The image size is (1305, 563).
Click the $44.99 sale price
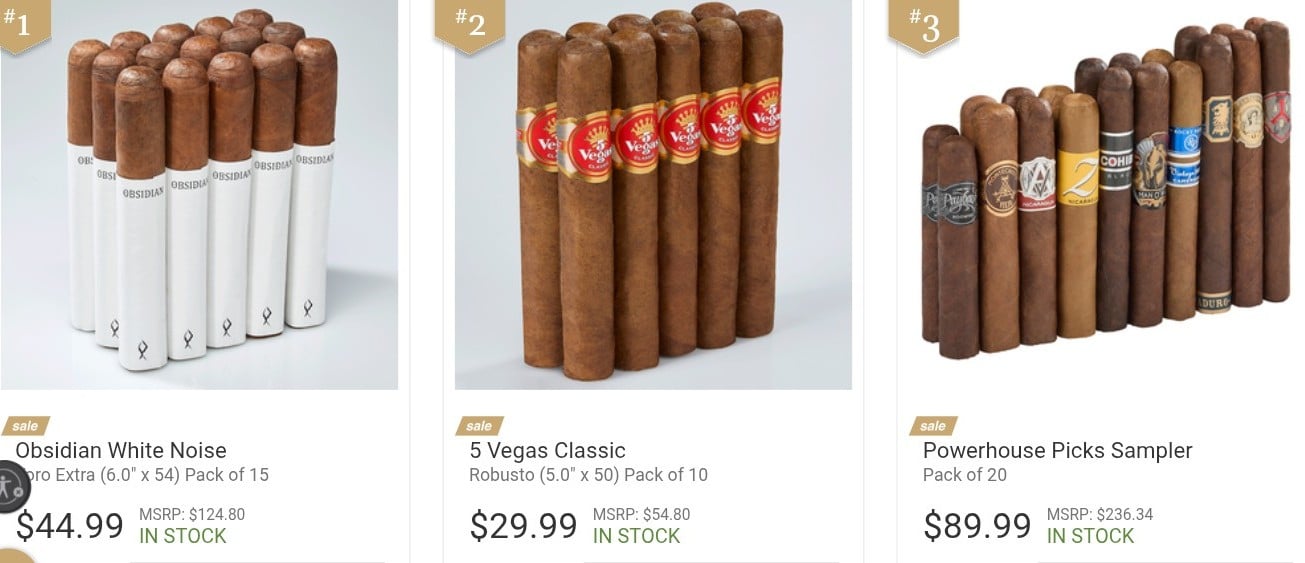click(x=70, y=525)
